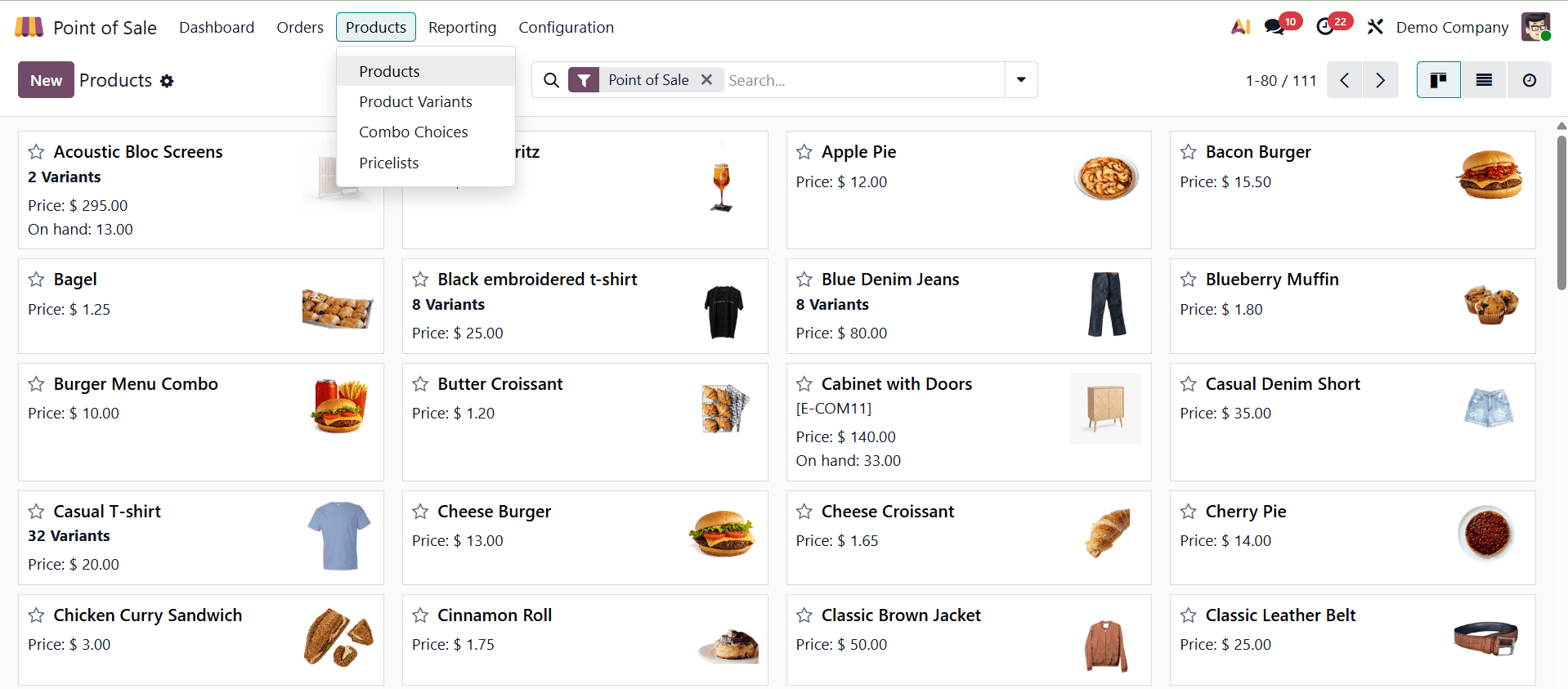Open the developer tools wrench icon
The width and height of the screenshot is (1568, 689).
1374,26
